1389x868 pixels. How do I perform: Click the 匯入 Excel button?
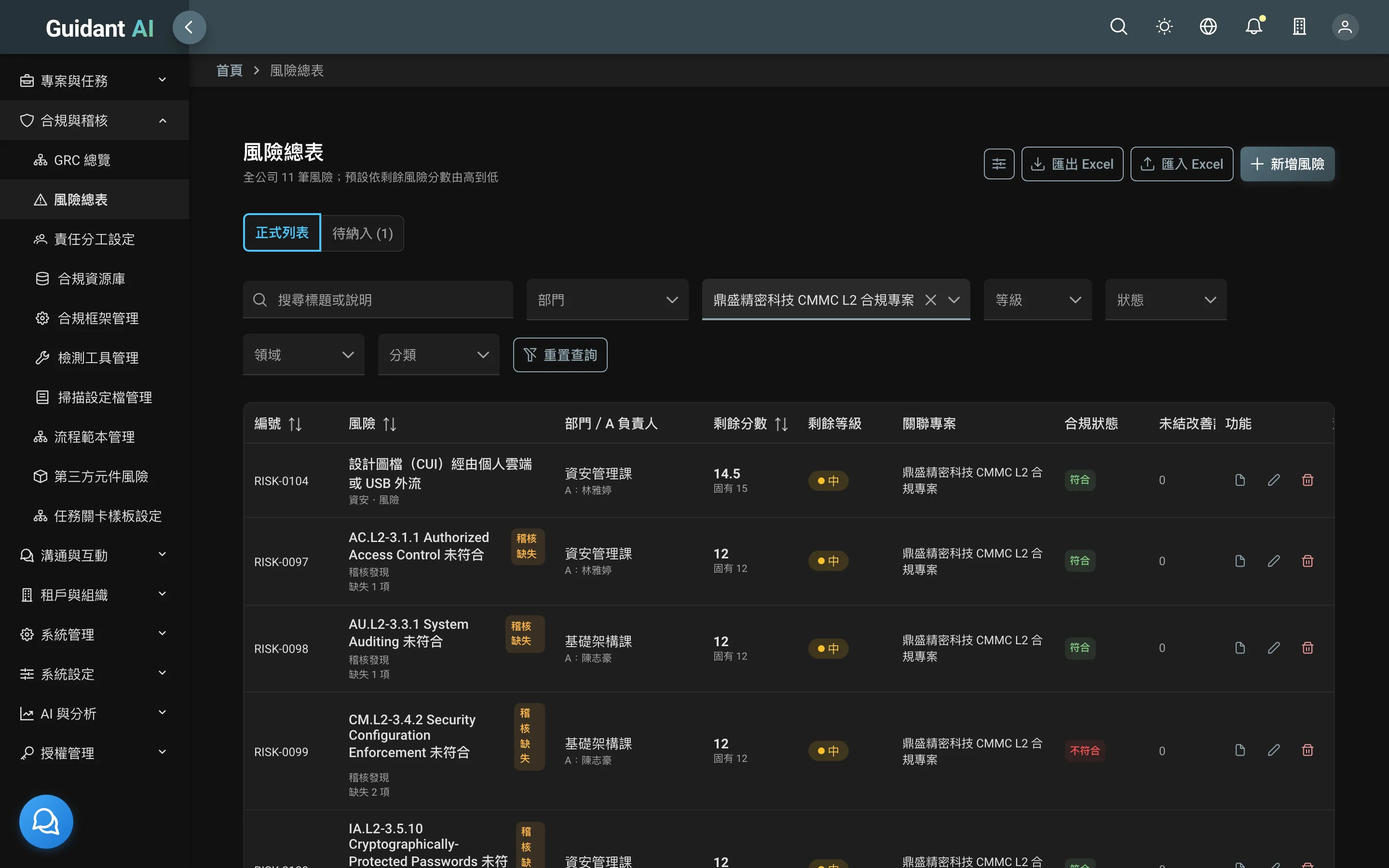coord(1181,164)
